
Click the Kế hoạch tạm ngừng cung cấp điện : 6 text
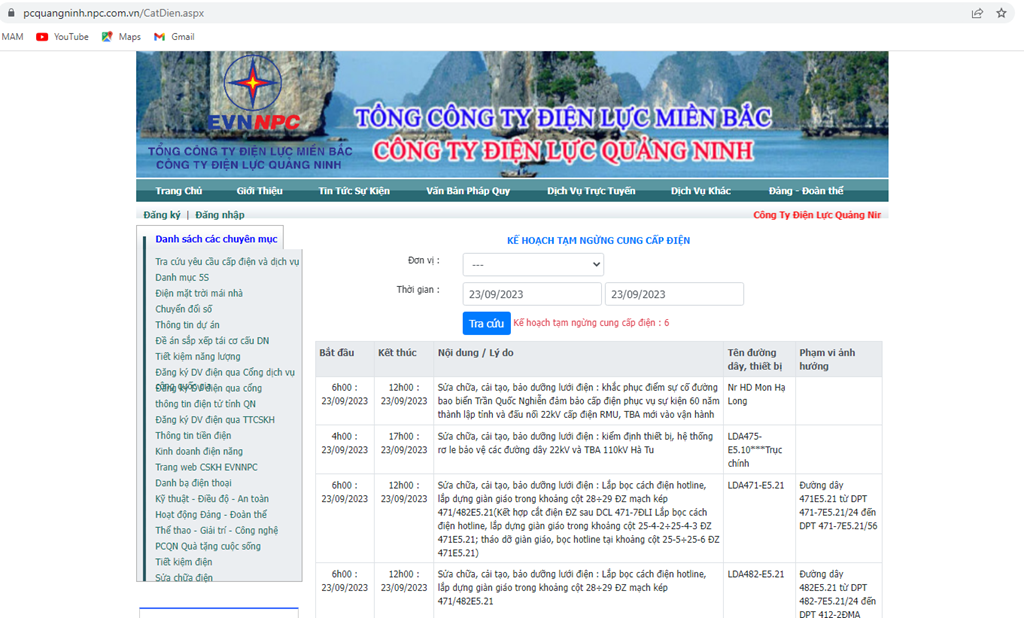591,323
